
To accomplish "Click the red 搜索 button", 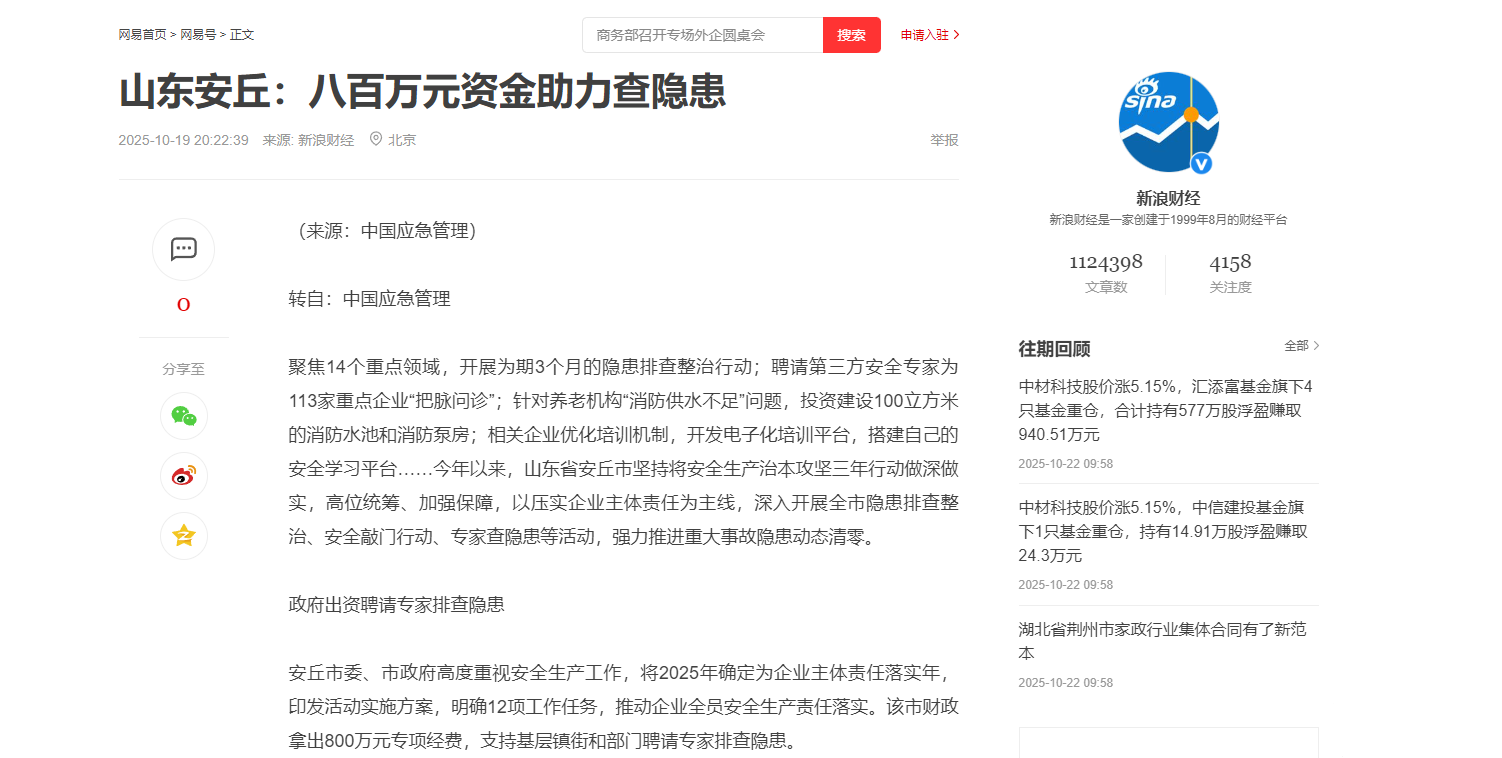I will pyautogui.click(x=852, y=35).
